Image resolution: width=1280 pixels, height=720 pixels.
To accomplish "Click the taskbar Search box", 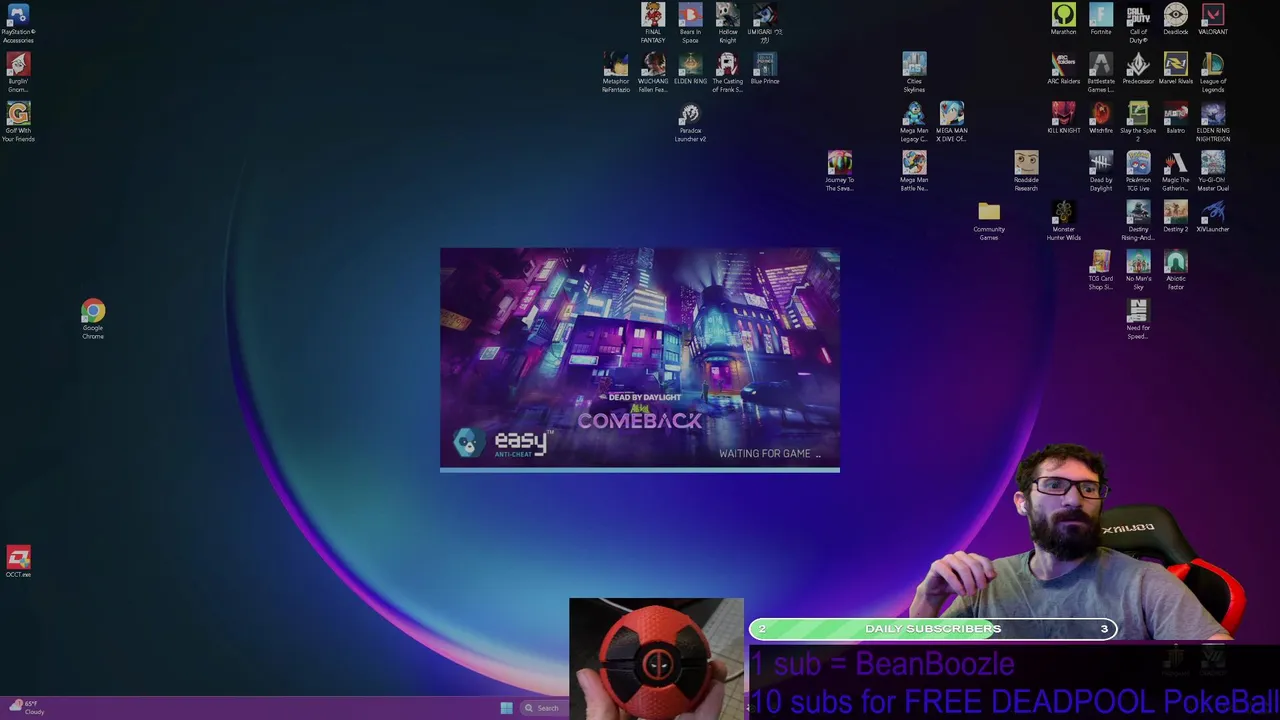I will pyautogui.click(x=542, y=708).
